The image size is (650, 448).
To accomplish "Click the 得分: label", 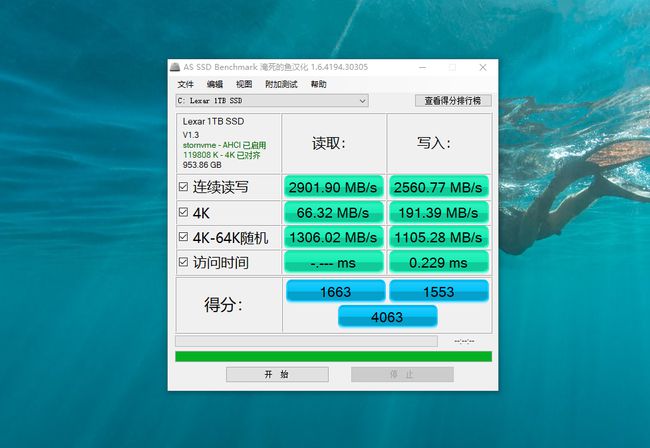I will click(x=223, y=305).
